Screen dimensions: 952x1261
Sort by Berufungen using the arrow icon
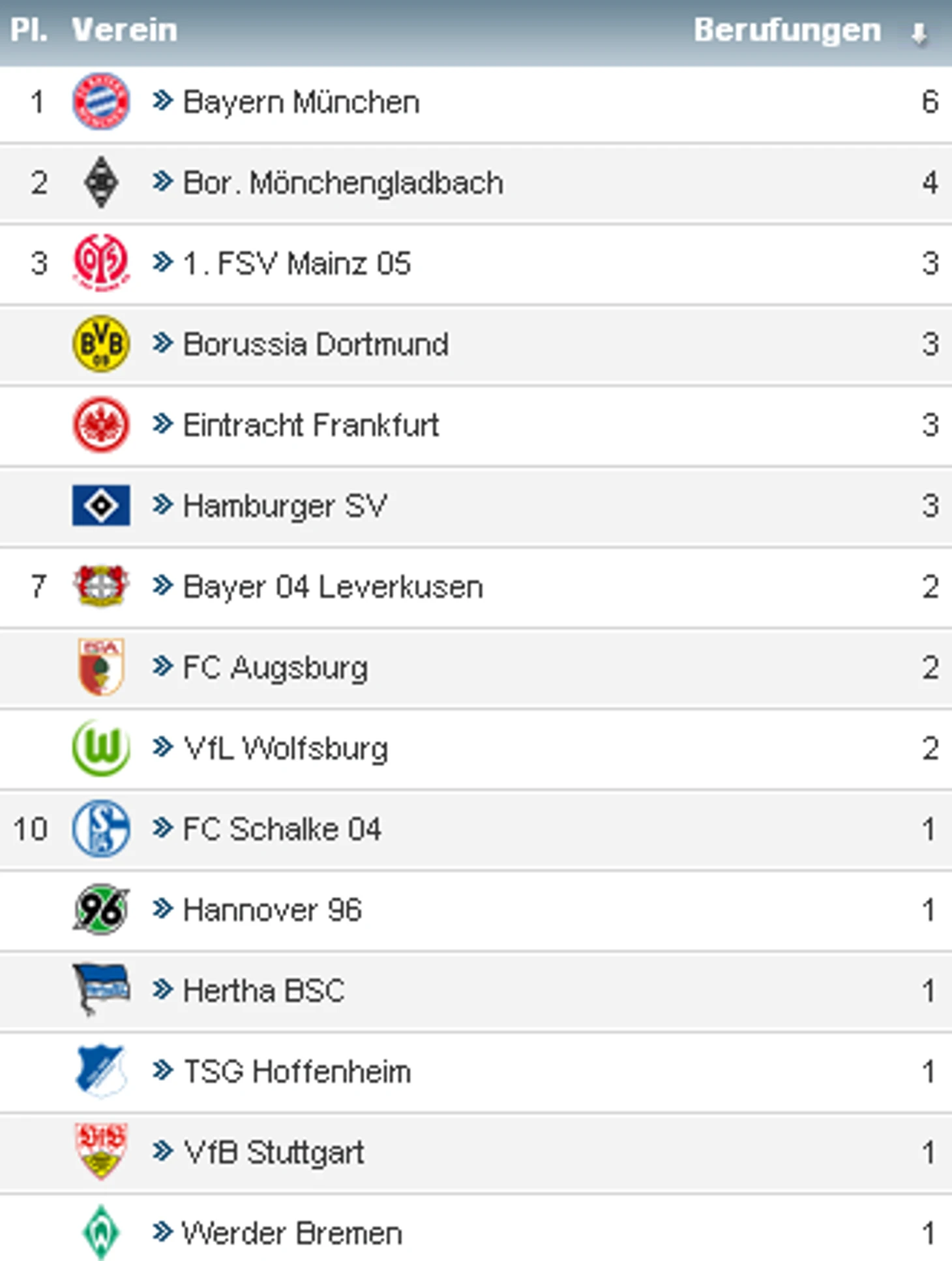tap(919, 33)
